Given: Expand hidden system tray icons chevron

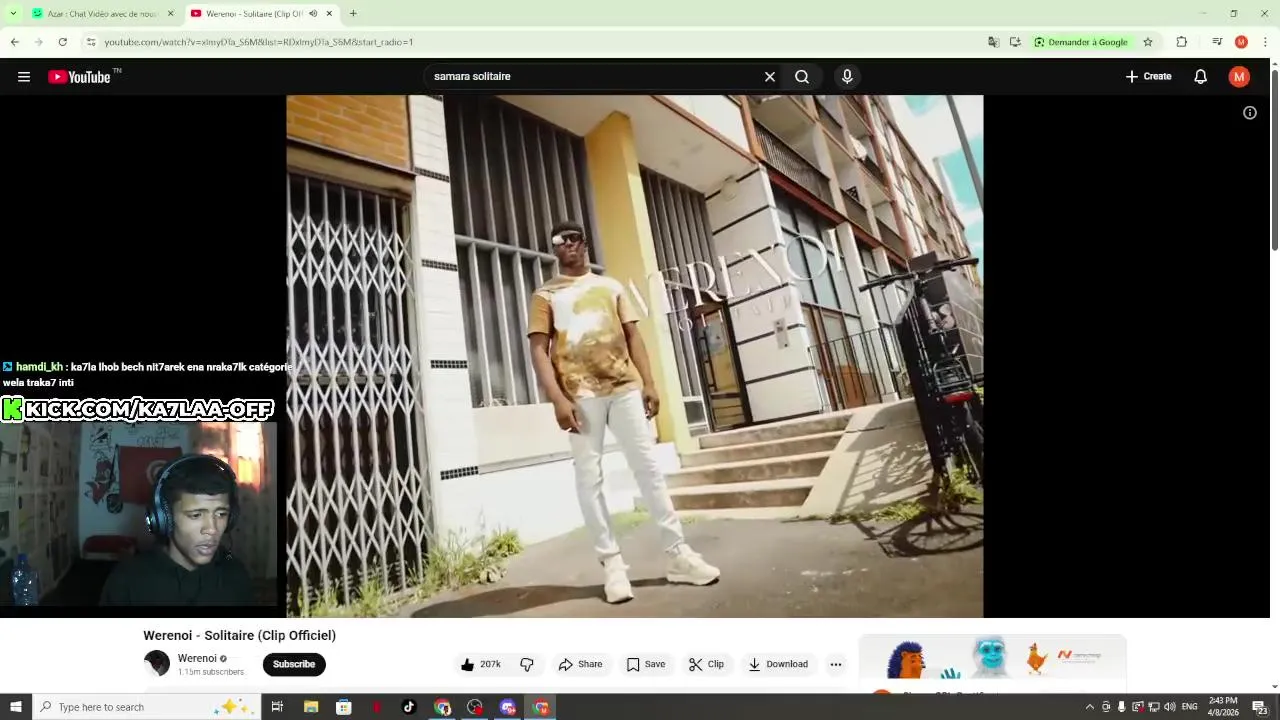Looking at the screenshot, I should [1090, 707].
